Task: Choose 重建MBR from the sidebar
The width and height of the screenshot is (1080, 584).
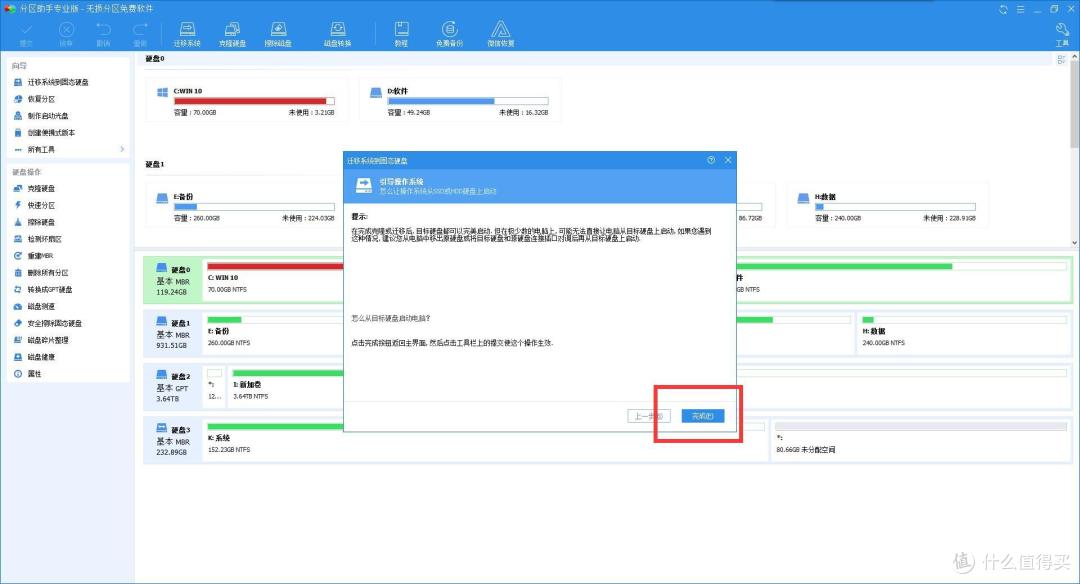Action: (x=39, y=256)
